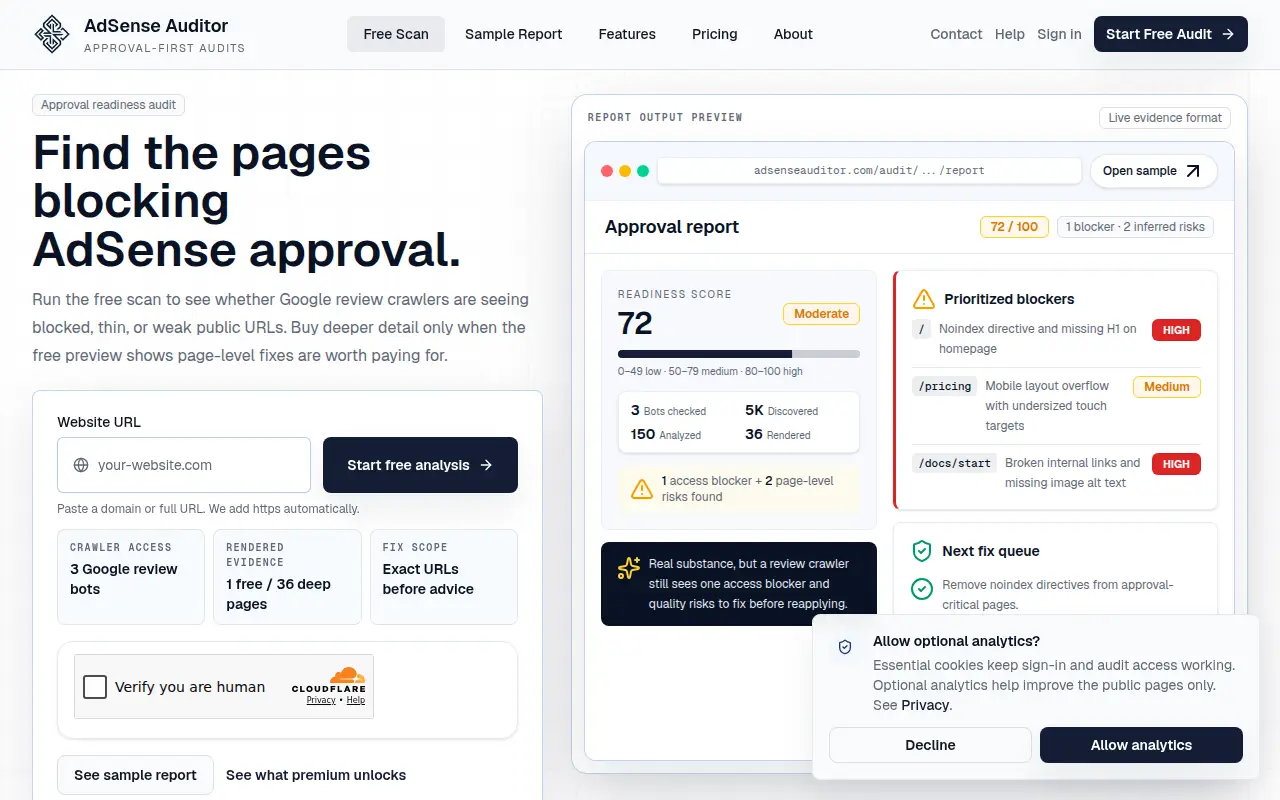Image resolution: width=1280 pixels, height=800 pixels.
Task: Click the Cloudflare logo
Action: tap(330, 680)
